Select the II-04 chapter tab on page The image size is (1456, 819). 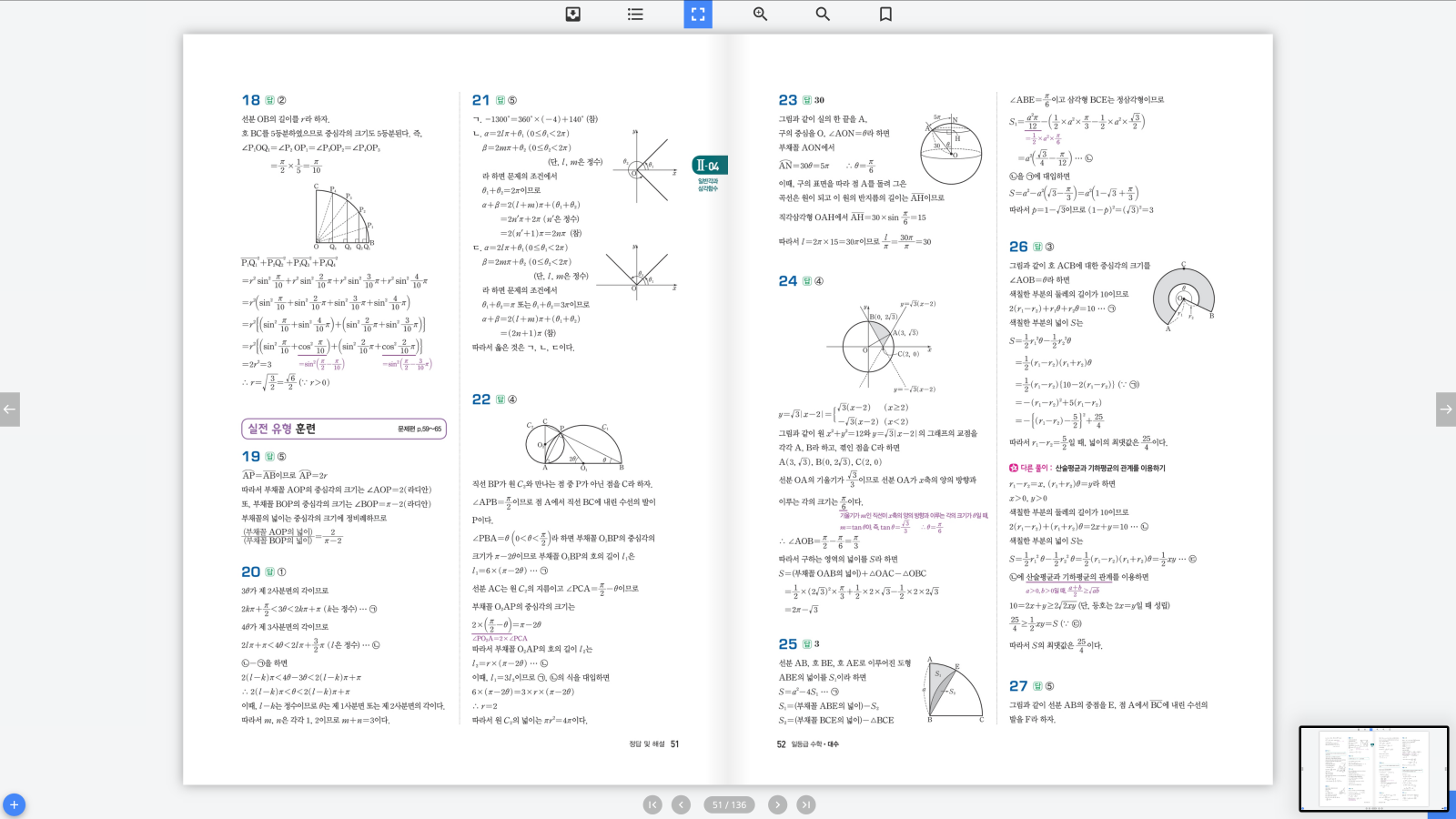(x=709, y=166)
